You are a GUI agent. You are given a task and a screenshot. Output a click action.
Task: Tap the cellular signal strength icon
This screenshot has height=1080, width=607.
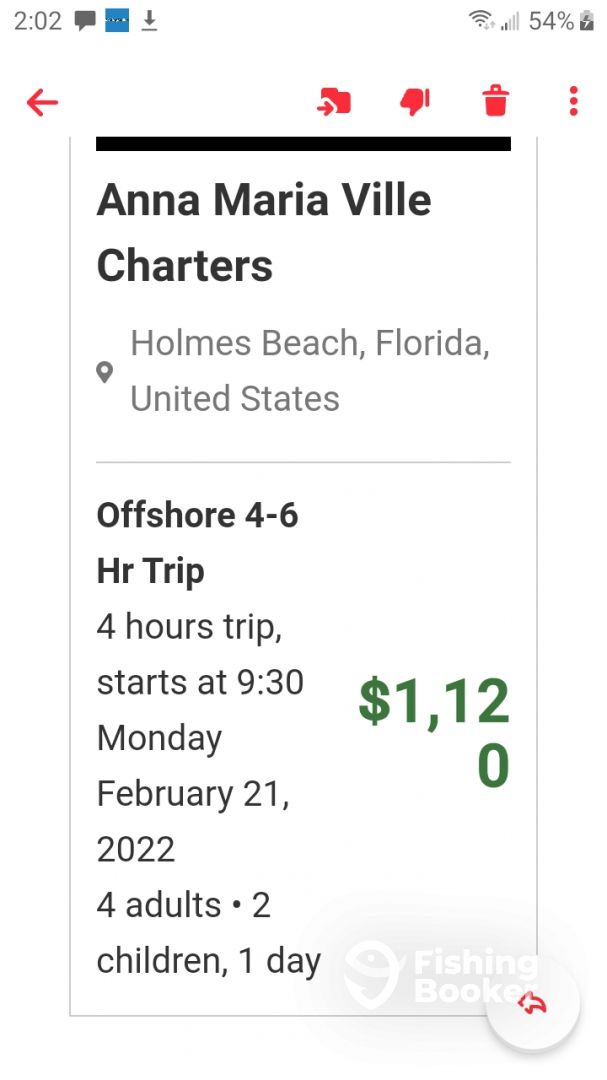point(510,21)
